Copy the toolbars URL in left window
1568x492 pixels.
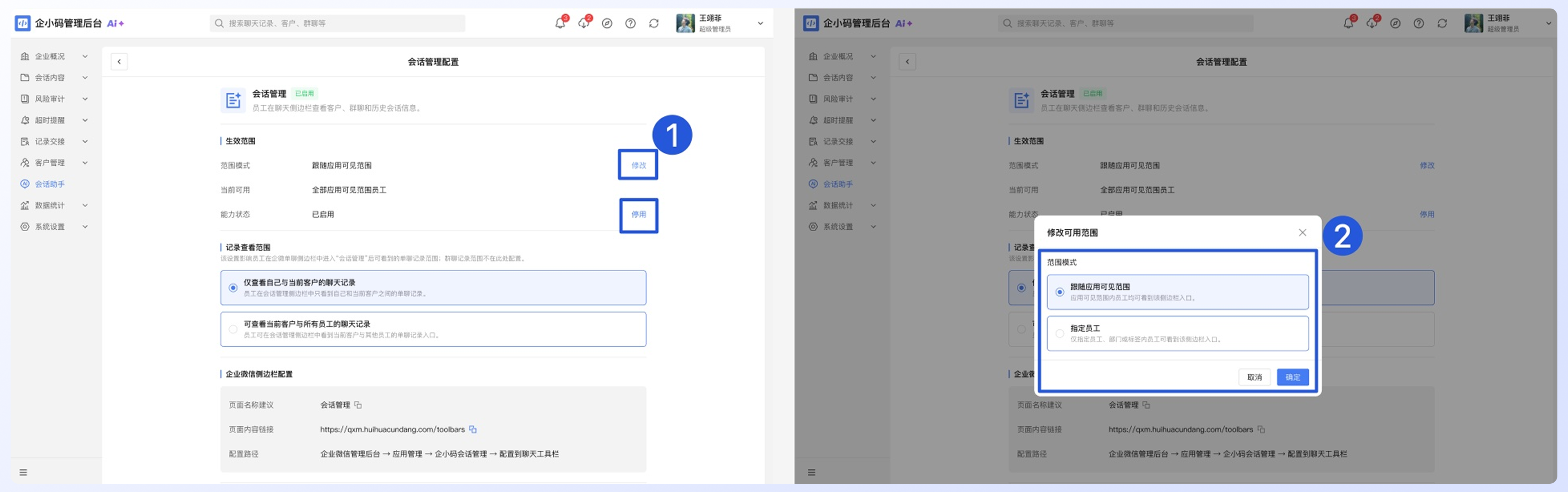tap(472, 429)
